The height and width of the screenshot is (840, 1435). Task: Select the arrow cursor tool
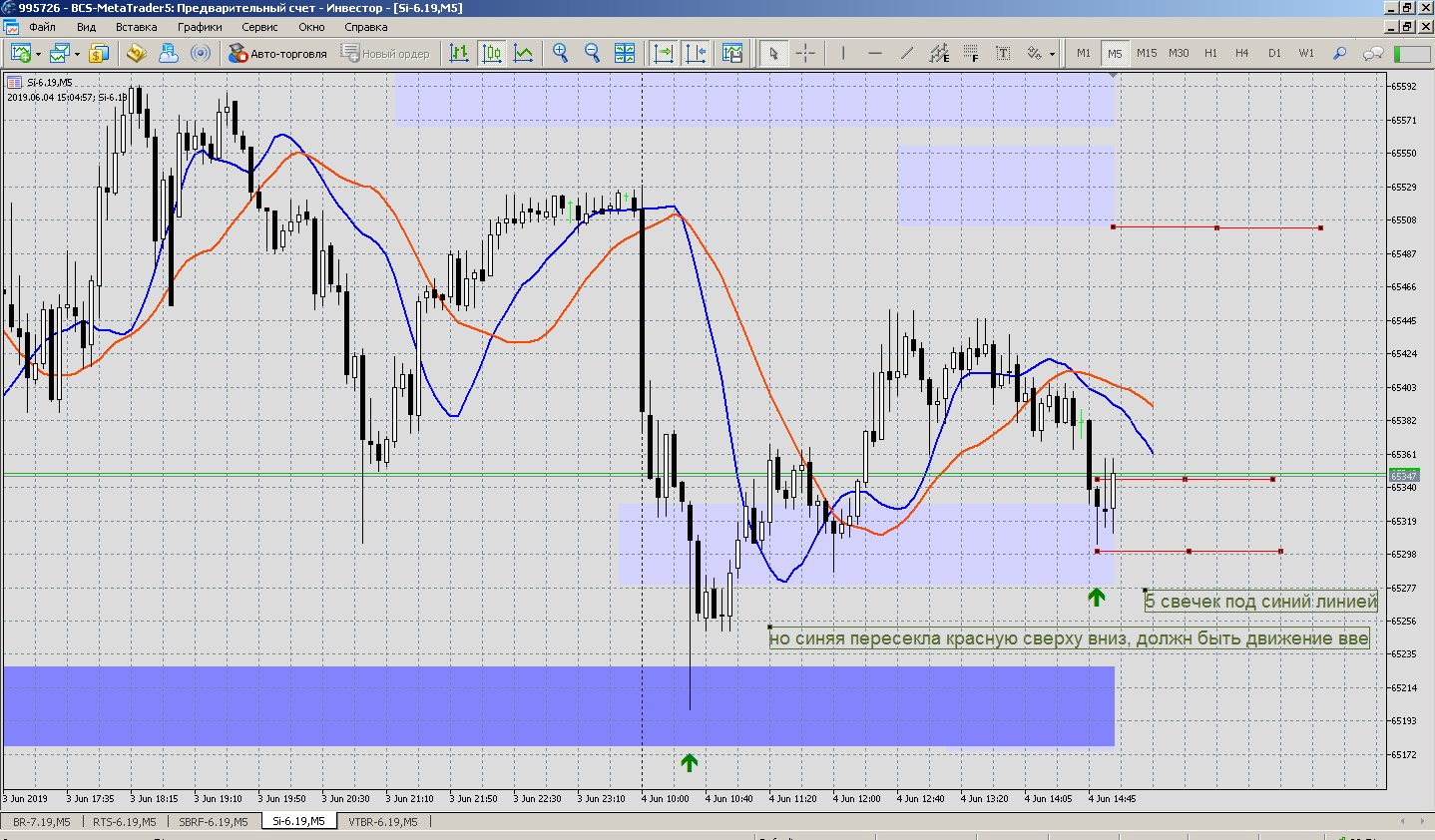tap(772, 53)
